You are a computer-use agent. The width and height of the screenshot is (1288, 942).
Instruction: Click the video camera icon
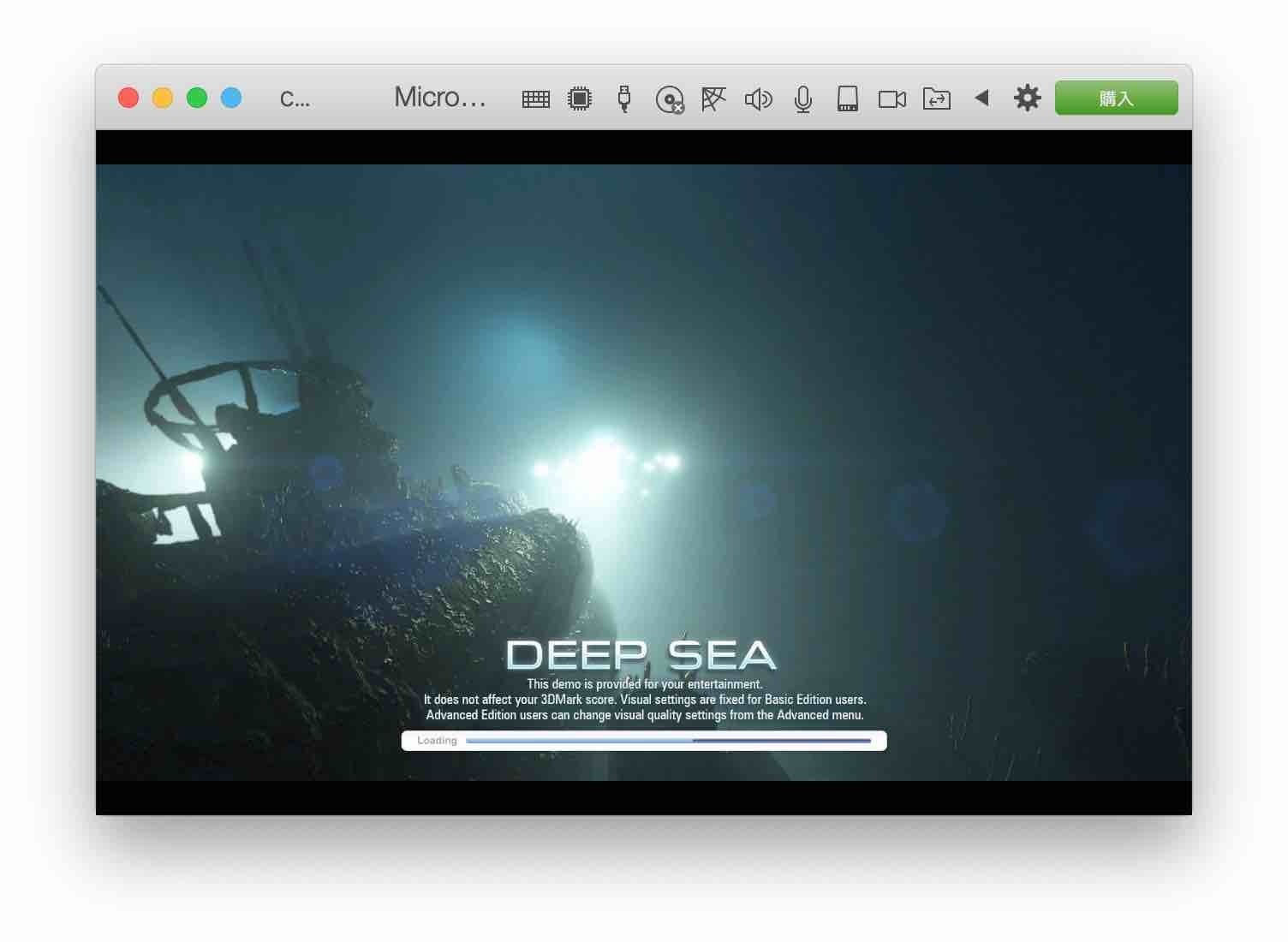tap(892, 99)
